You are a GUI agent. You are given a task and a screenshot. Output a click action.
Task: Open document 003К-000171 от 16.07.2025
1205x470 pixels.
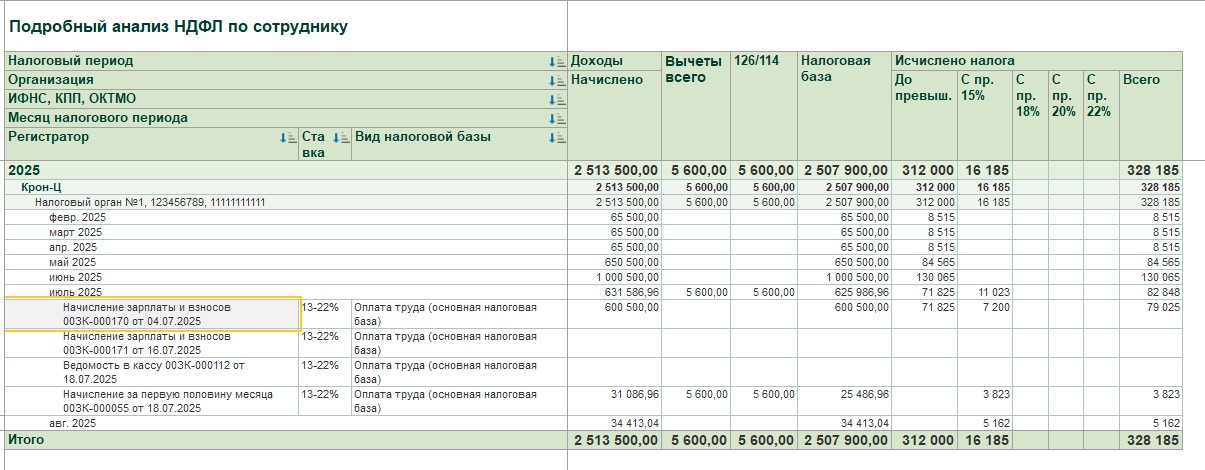[x=153, y=344]
